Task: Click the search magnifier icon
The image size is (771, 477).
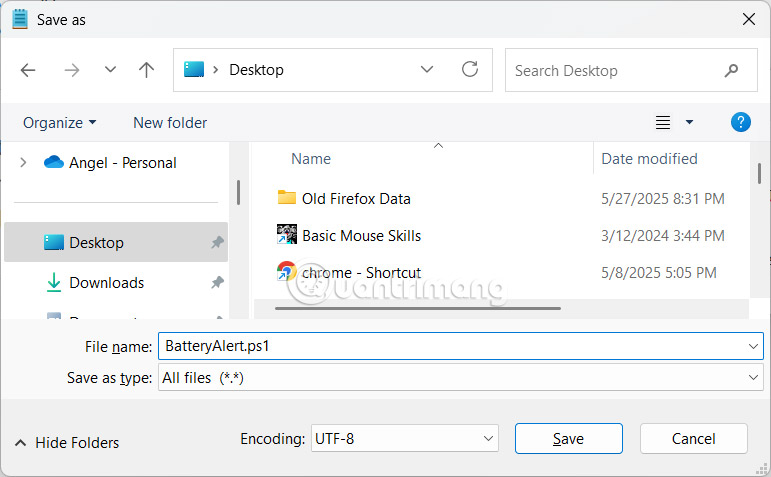Action: (x=731, y=71)
